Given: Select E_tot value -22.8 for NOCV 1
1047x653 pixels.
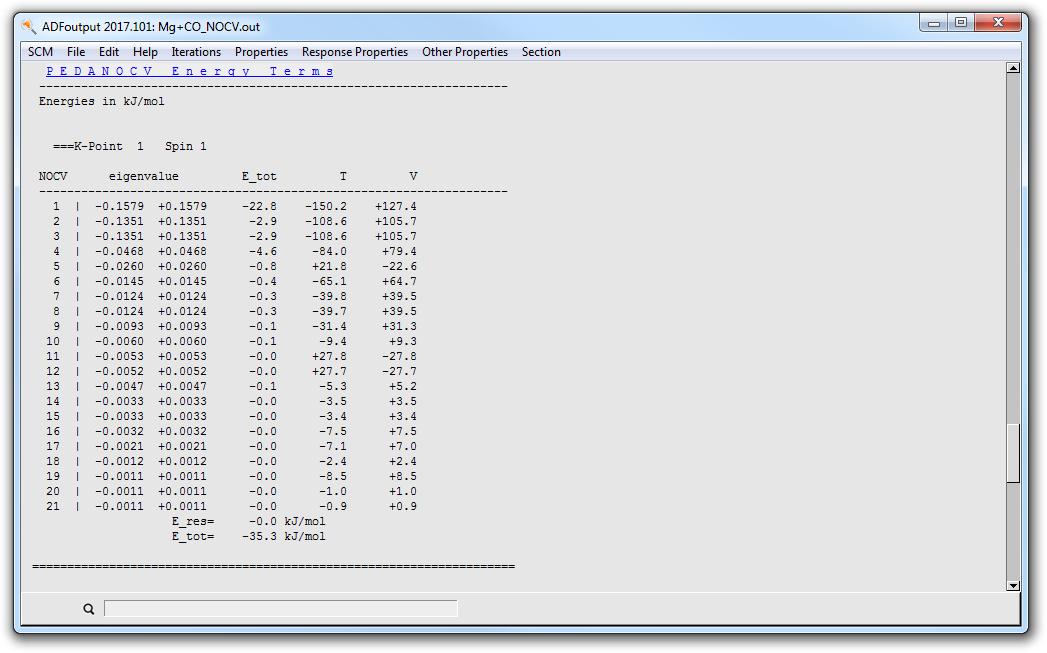Looking at the screenshot, I should pyautogui.click(x=259, y=206).
